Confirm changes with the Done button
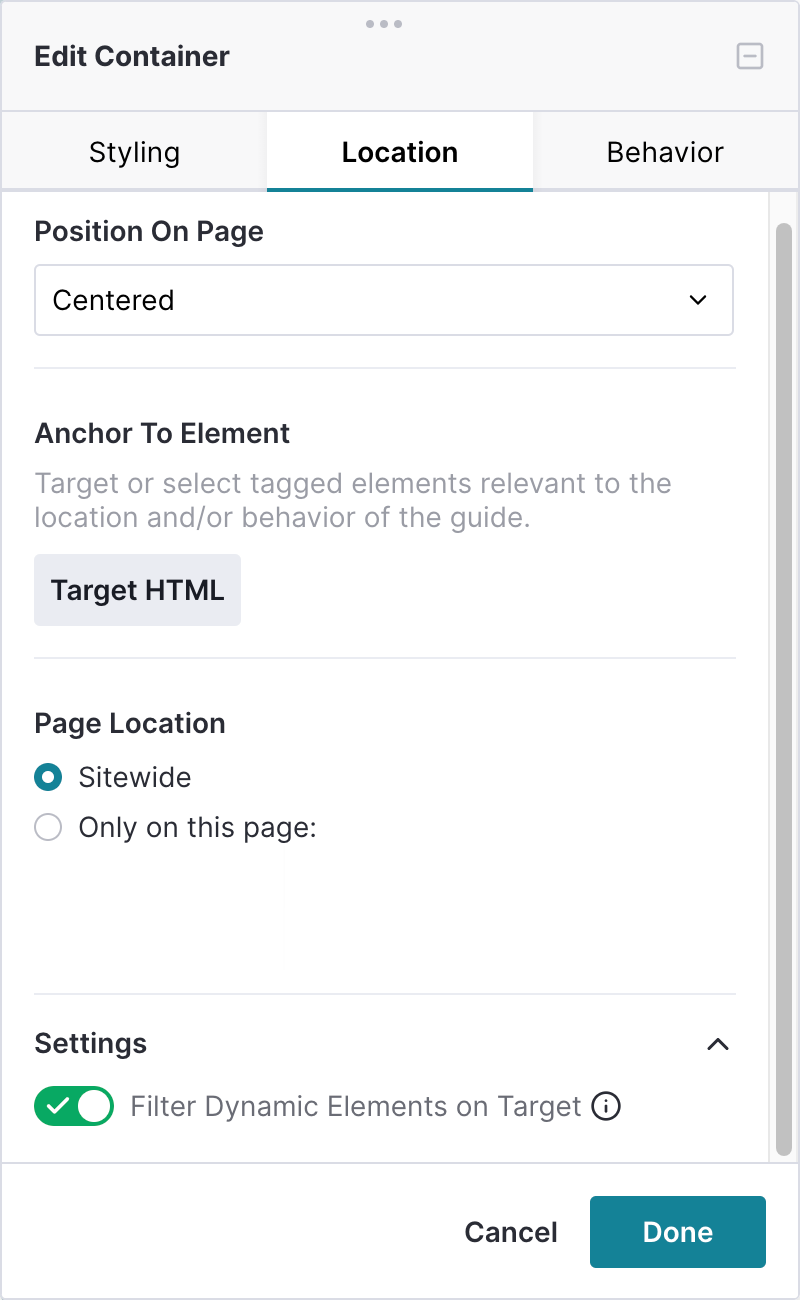The image size is (800, 1300). [678, 1232]
